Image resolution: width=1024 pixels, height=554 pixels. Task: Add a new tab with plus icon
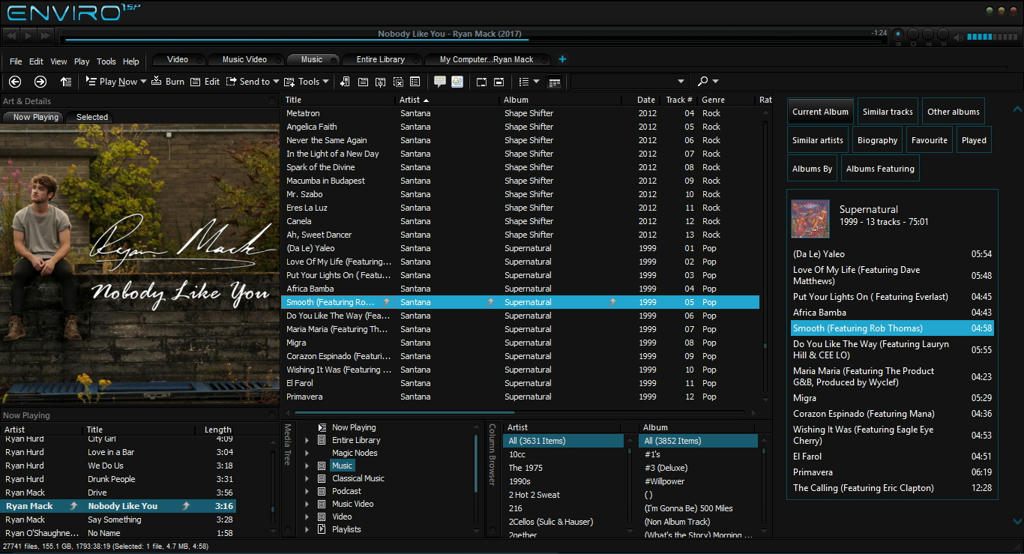562,59
